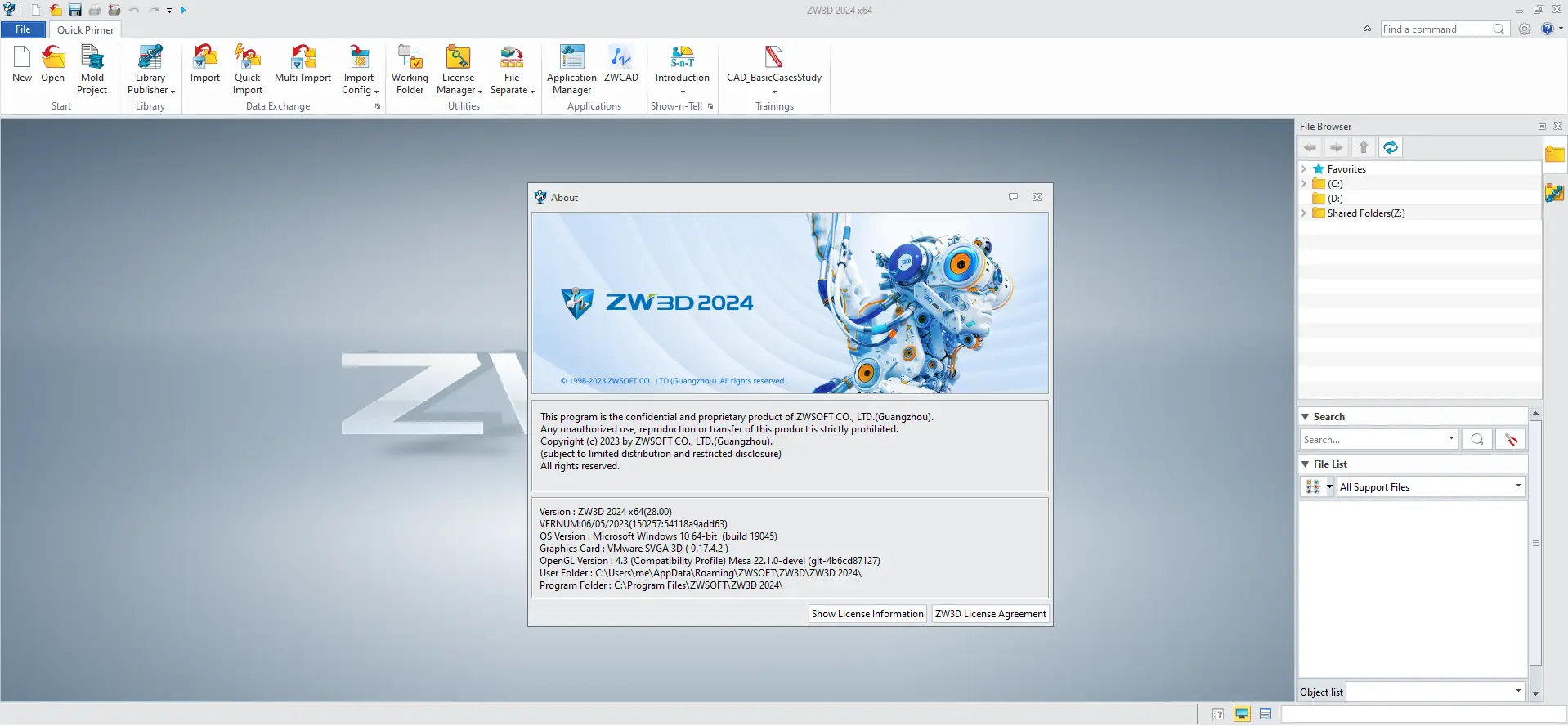
Task: Click the Save icon in the quick access toolbar
Action: (75, 10)
